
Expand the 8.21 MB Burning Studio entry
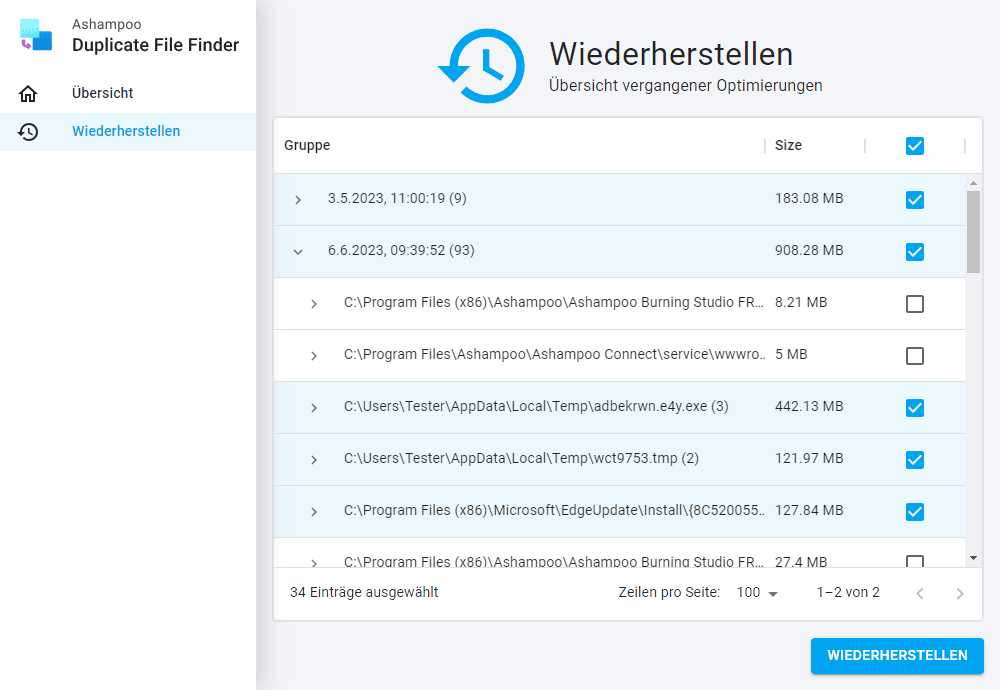click(x=314, y=304)
